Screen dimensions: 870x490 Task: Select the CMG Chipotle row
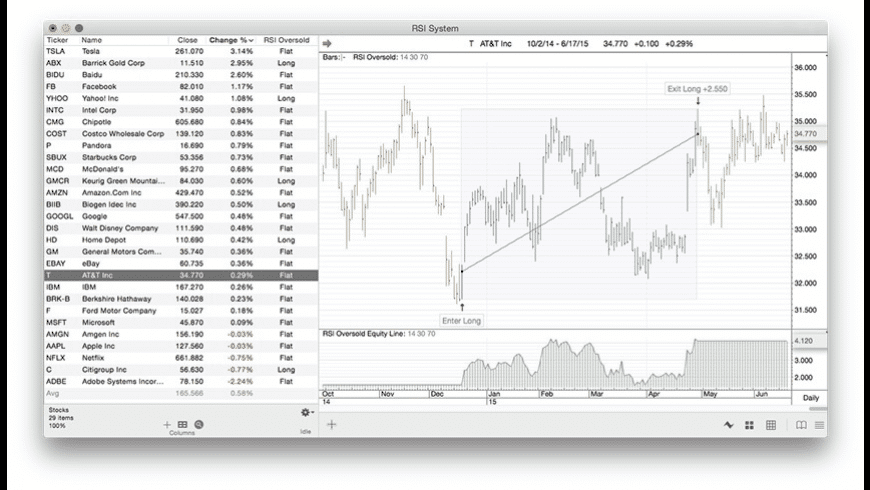click(x=181, y=122)
